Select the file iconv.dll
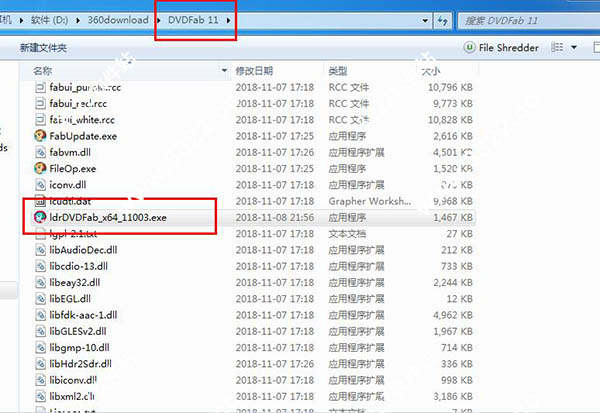This screenshot has height=413, width=600. (68, 185)
